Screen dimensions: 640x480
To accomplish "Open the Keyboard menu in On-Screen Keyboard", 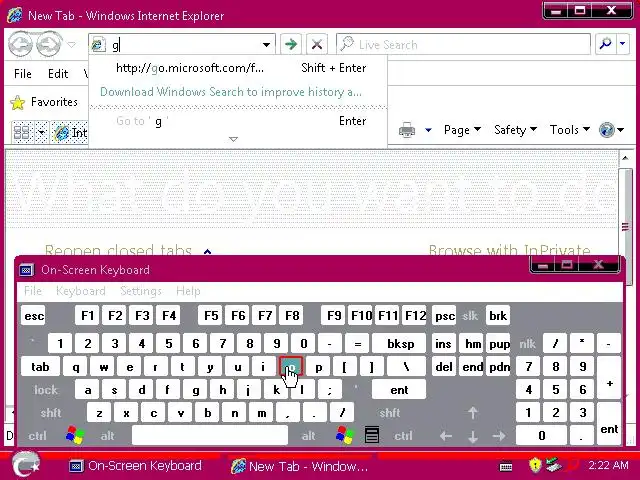I will click(x=80, y=291).
